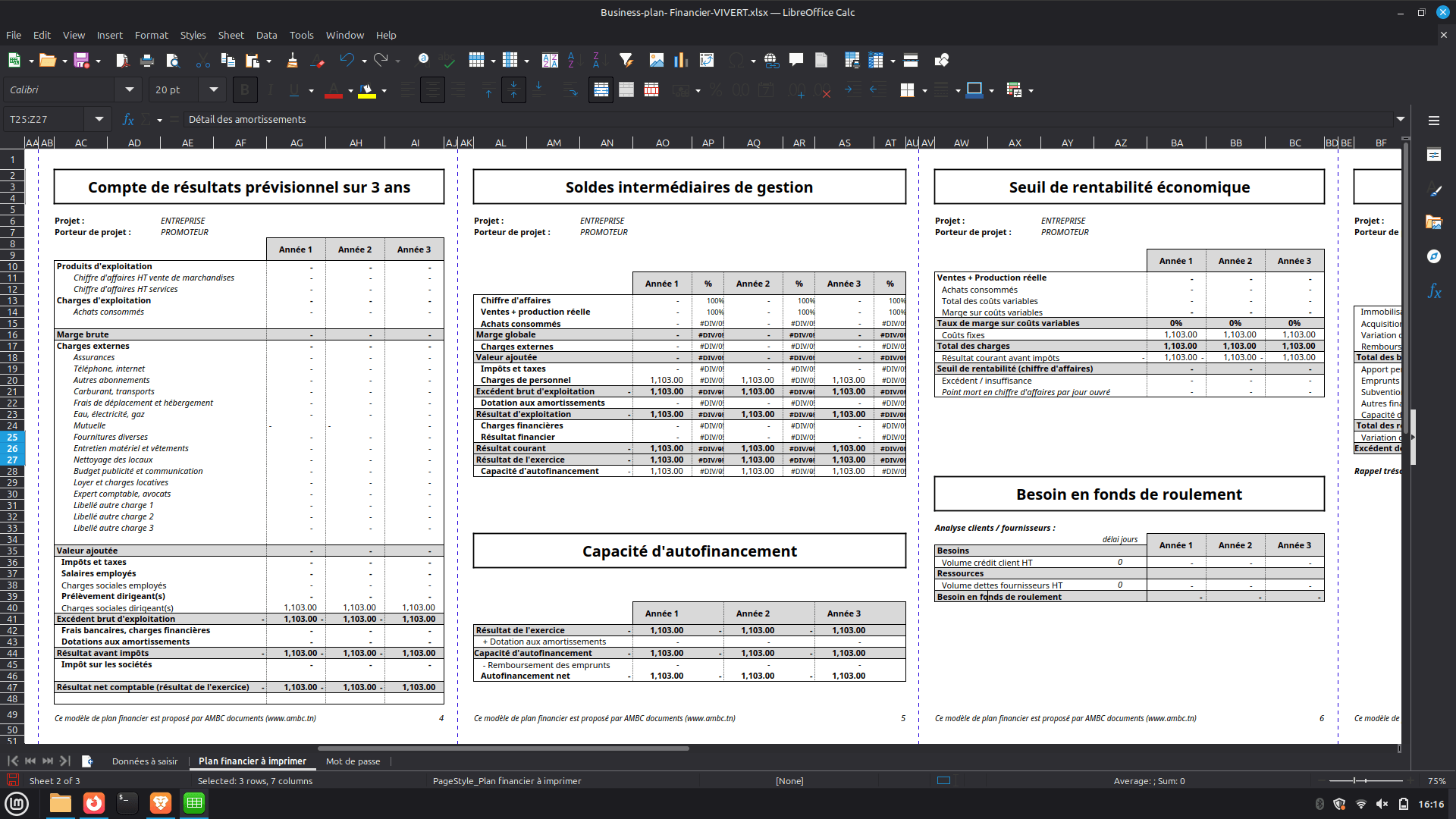The width and height of the screenshot is (1456, 819).
Task: Open the Sheet menu
Action: [x=231, y=35]
